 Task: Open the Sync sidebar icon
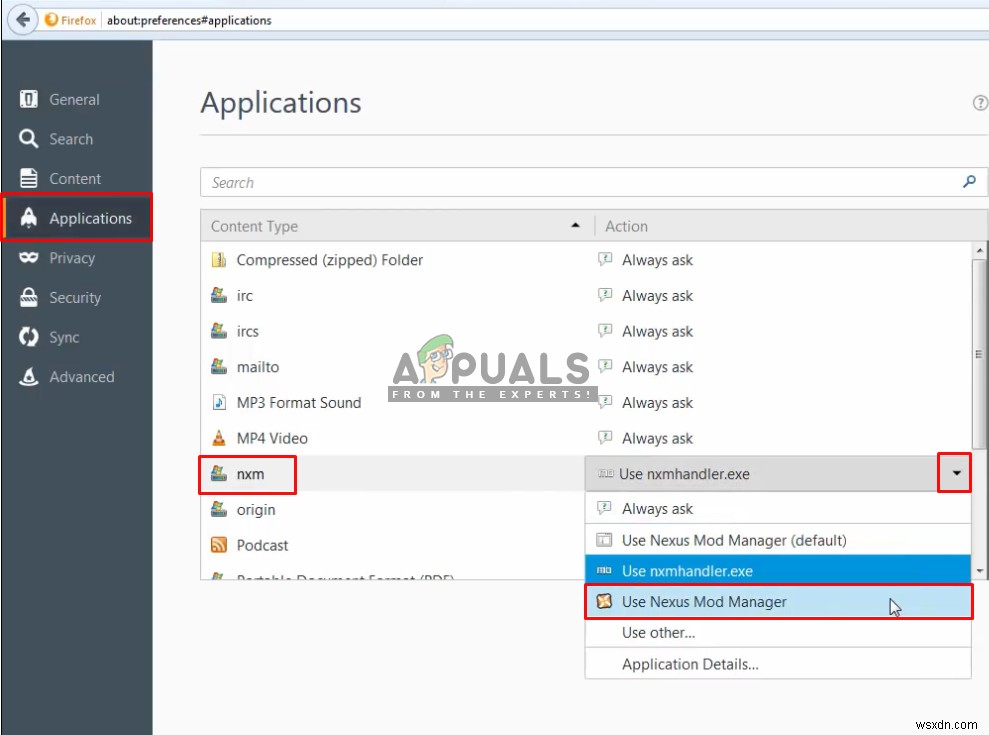(27, 337)
